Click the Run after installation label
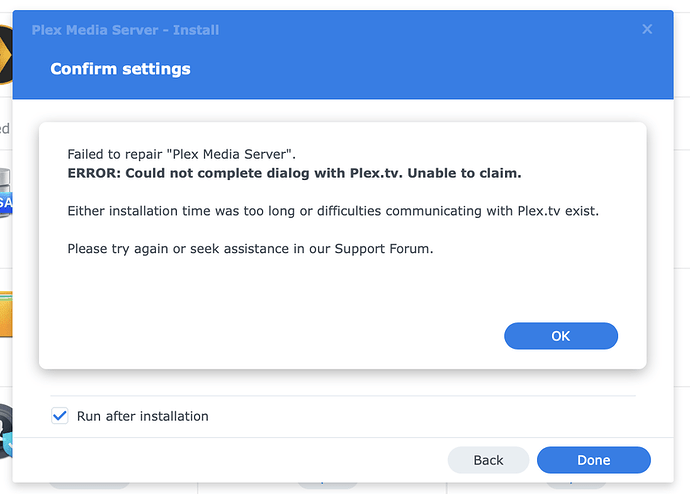 coord(142,416)
